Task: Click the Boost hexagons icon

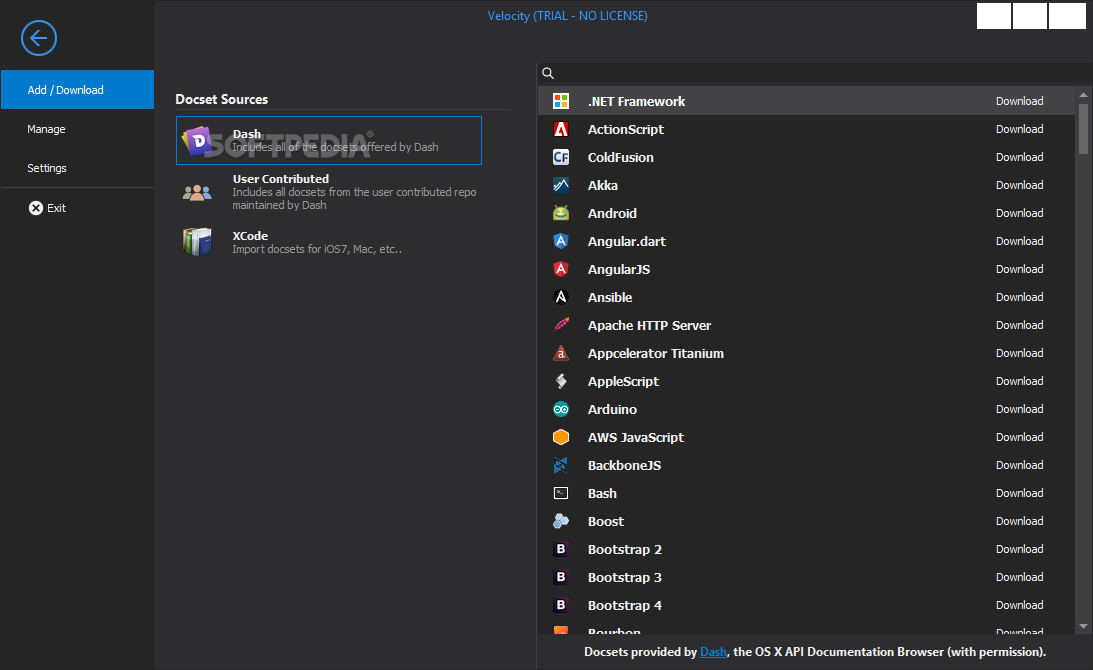Action: click(560, 521)
